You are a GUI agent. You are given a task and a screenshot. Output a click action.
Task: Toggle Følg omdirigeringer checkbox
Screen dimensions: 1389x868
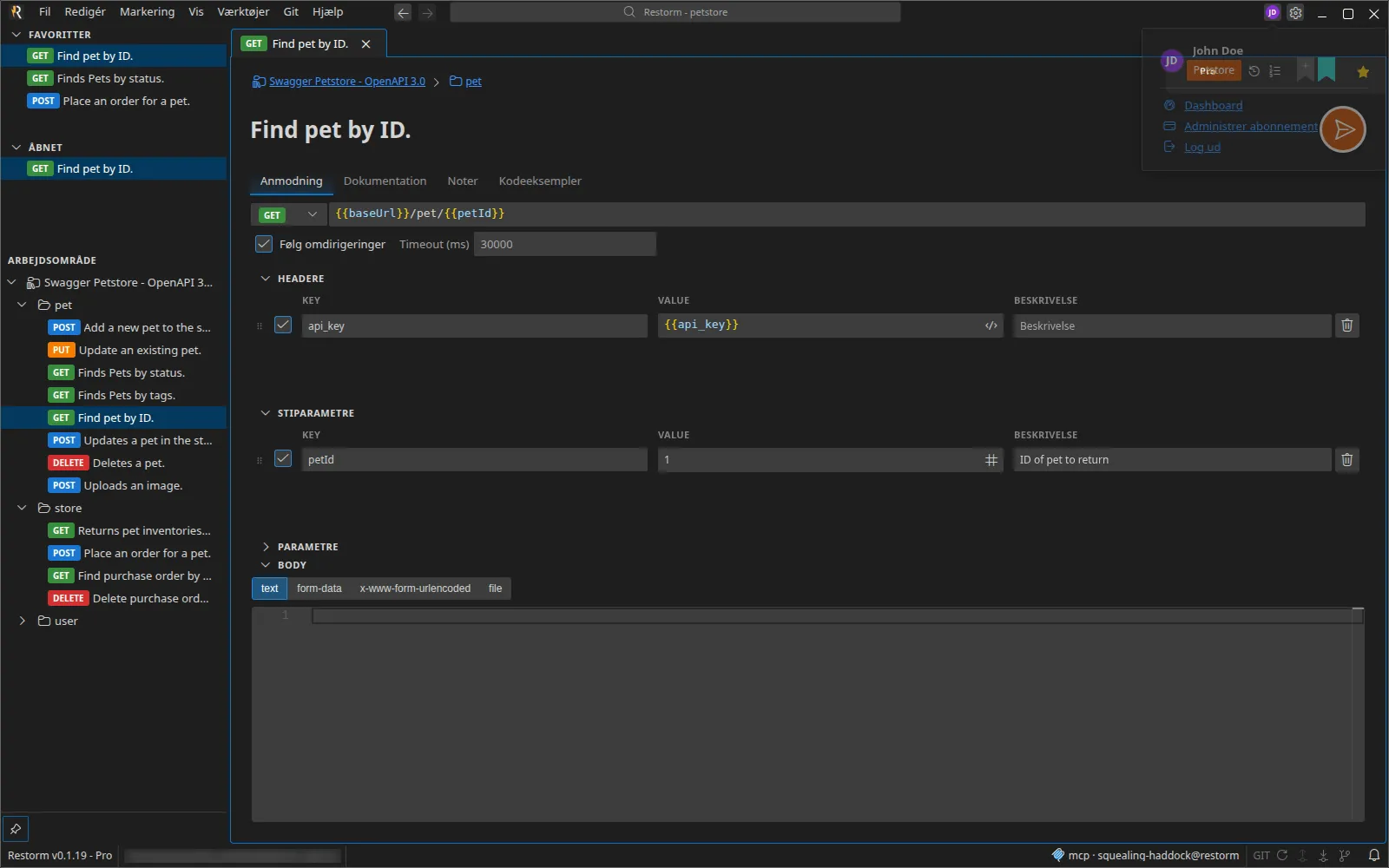pos(264,244)
